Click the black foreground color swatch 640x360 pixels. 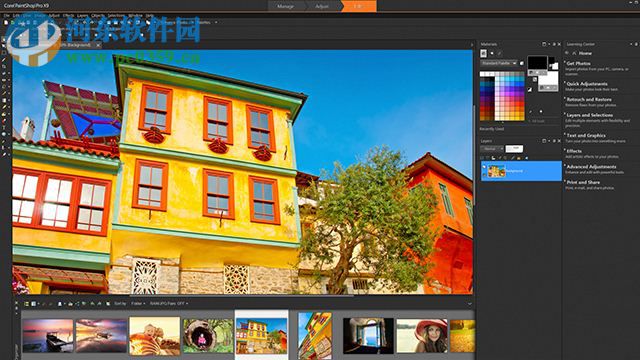coord(537,63)
